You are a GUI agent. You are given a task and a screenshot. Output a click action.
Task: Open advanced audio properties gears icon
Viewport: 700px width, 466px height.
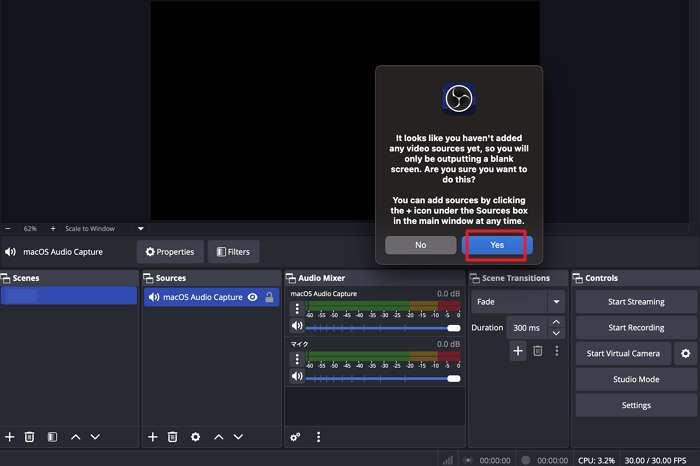point(295,437)
